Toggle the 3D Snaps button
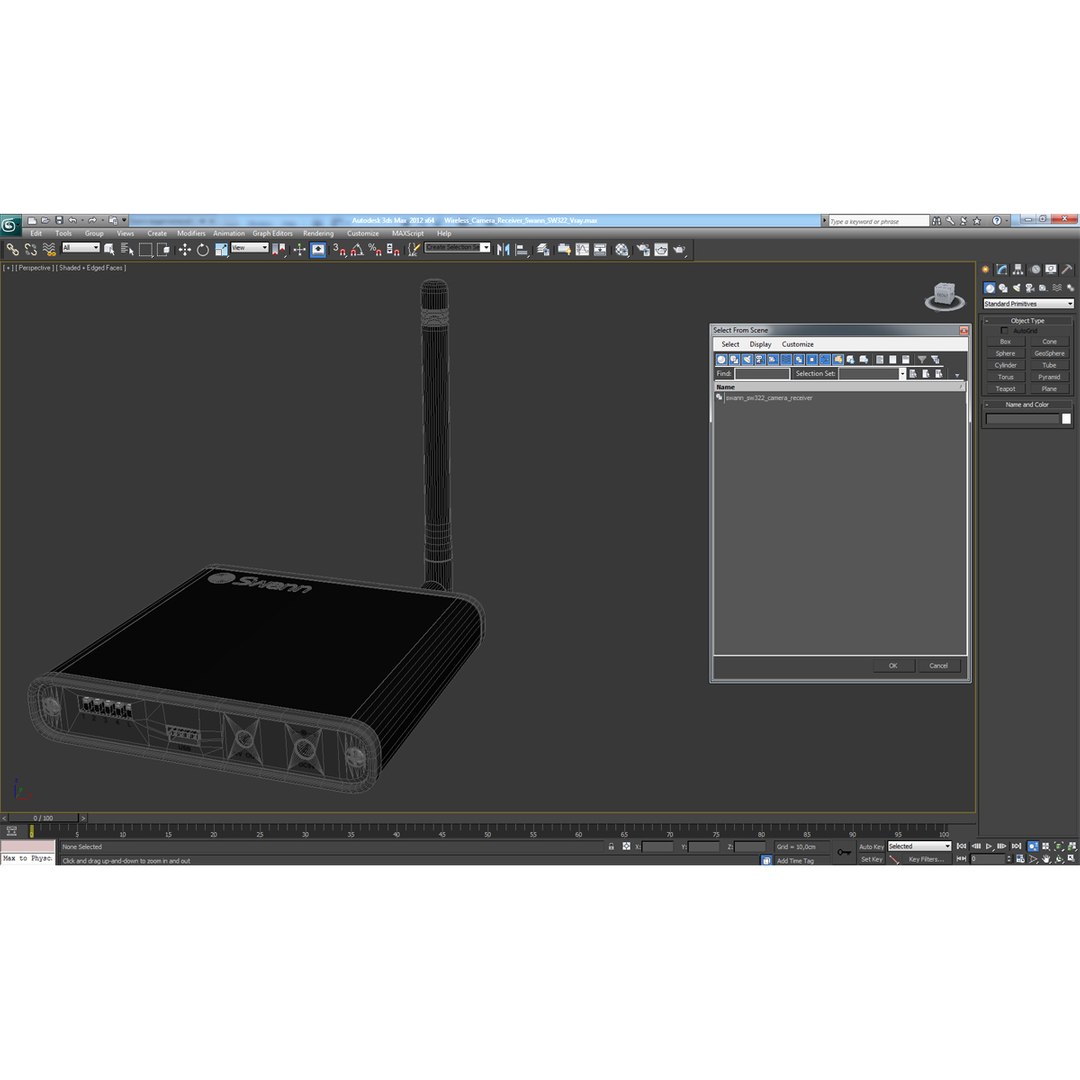Image resolution: width=1080 pixels, height=1080 pixels. (x=339, y=249)
